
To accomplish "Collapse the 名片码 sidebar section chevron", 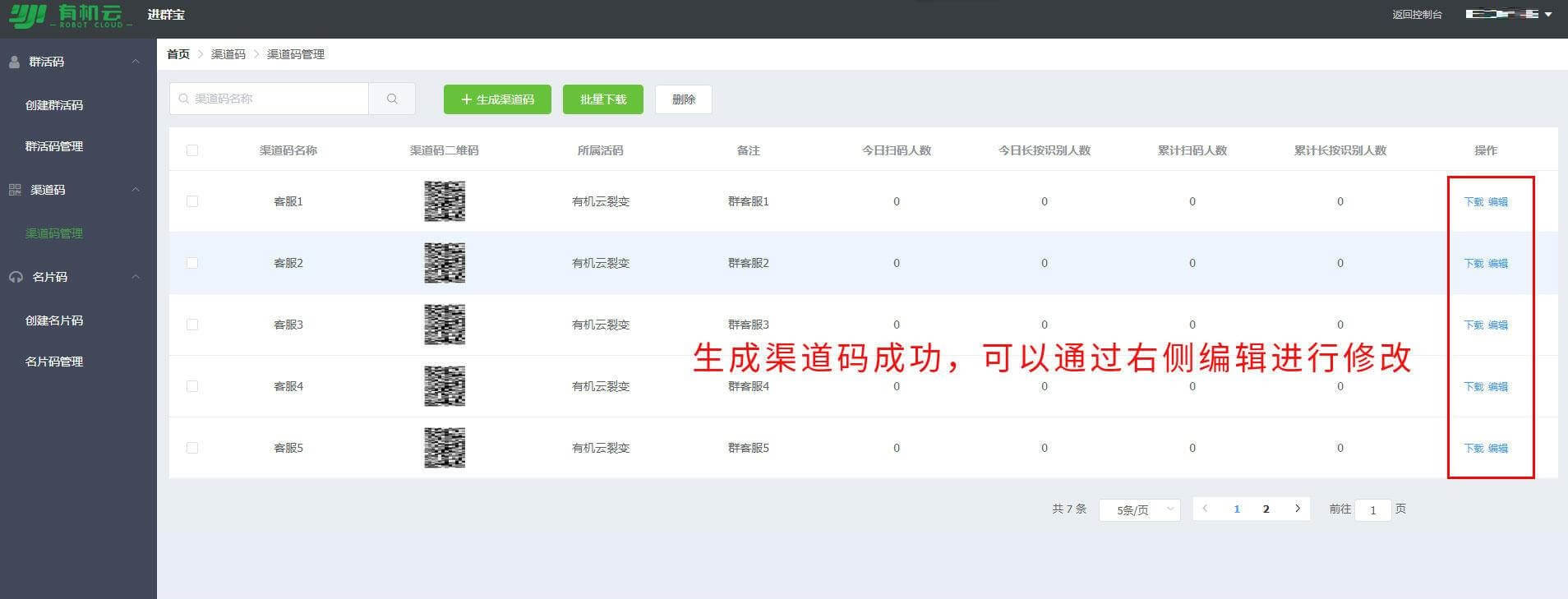I will (136, 277).
